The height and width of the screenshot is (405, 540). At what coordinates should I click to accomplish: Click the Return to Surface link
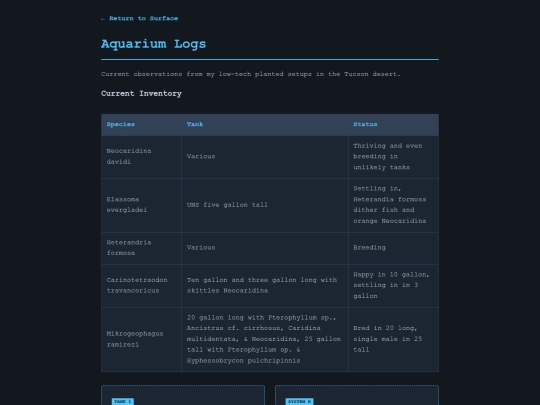(x=139, y=18)
